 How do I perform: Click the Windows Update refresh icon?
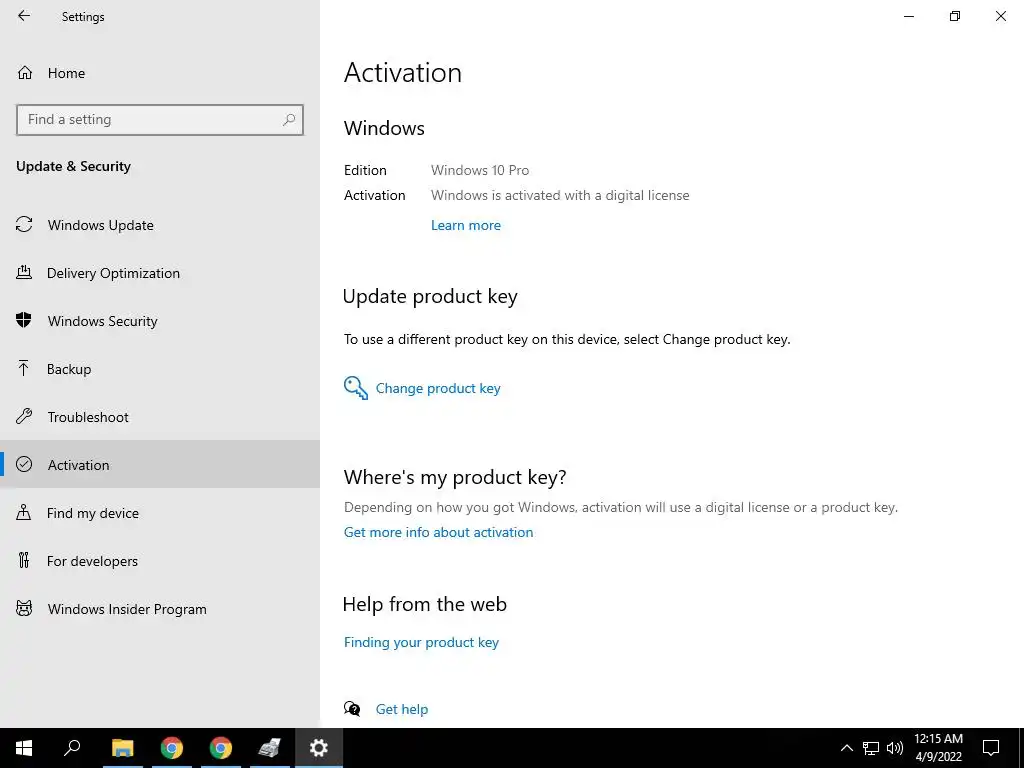(24, 225)
